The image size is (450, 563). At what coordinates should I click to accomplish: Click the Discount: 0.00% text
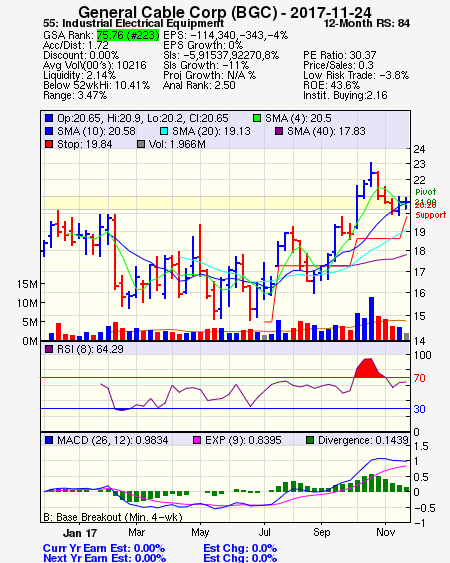click(81, 55)
